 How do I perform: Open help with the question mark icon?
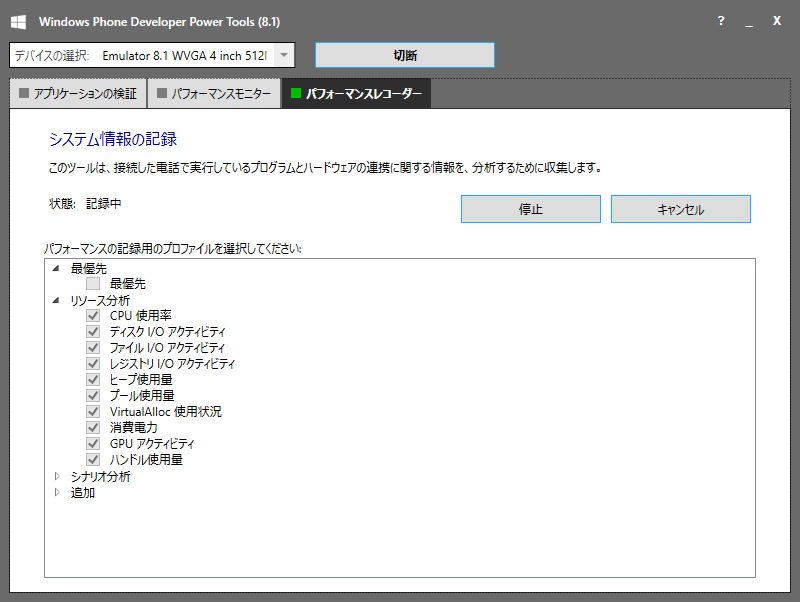point(720,21)
